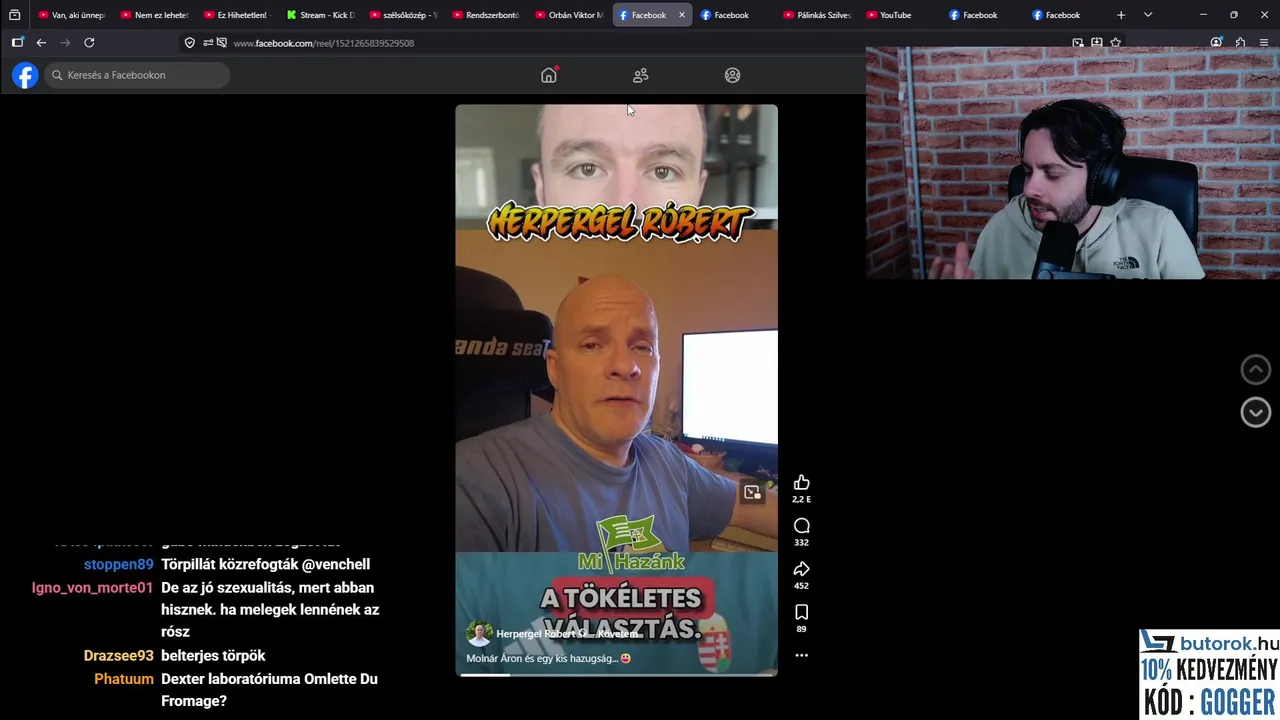Open the reel's three-dot more options
Viewport: 1280px width, 720px height.
[801, 655]
